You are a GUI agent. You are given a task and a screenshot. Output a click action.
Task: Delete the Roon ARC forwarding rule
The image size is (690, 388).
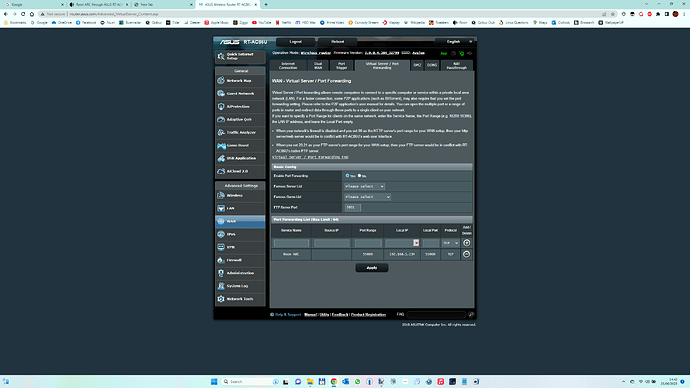pos(466,254)
